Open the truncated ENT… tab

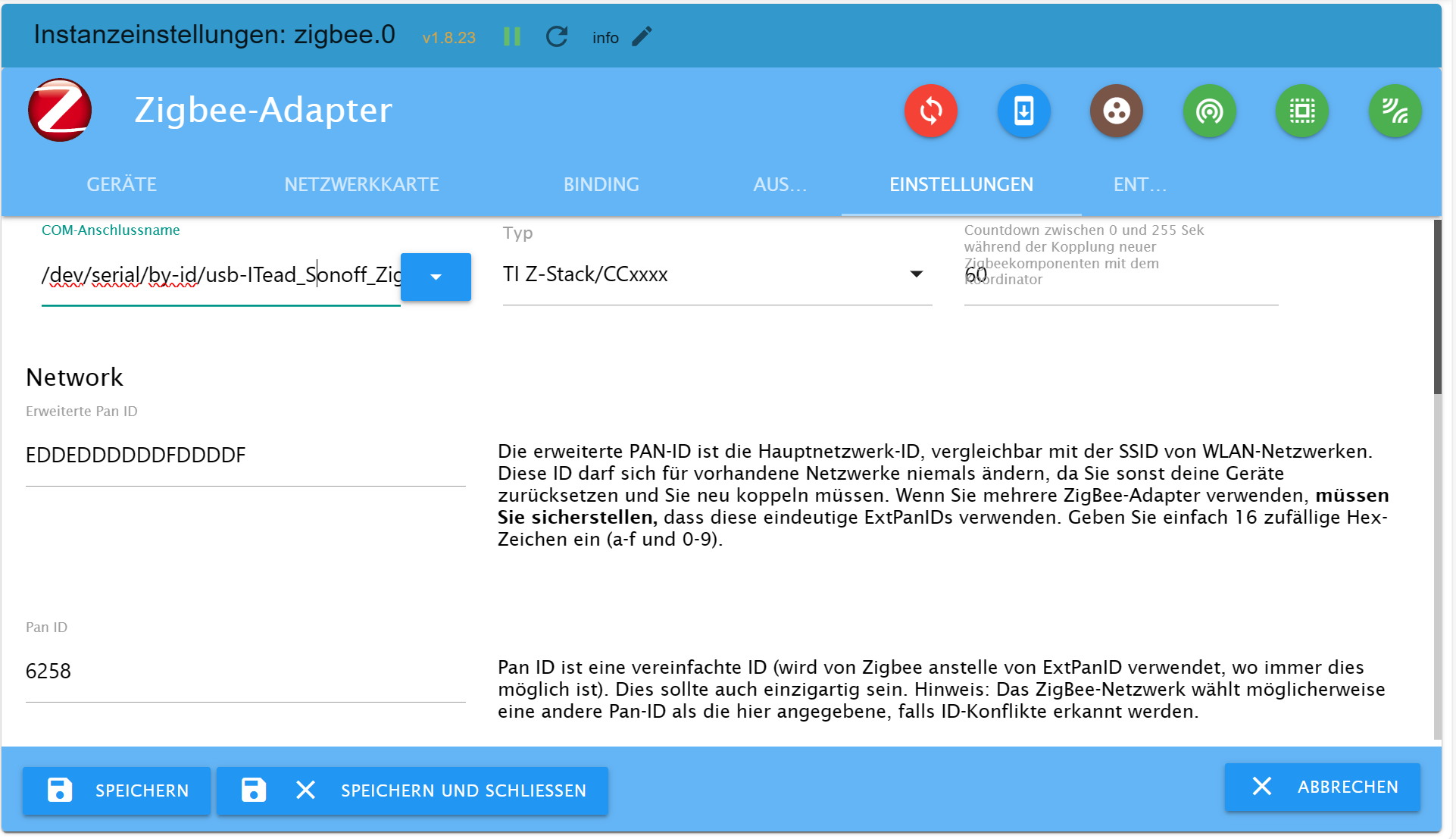[1139, 184]
